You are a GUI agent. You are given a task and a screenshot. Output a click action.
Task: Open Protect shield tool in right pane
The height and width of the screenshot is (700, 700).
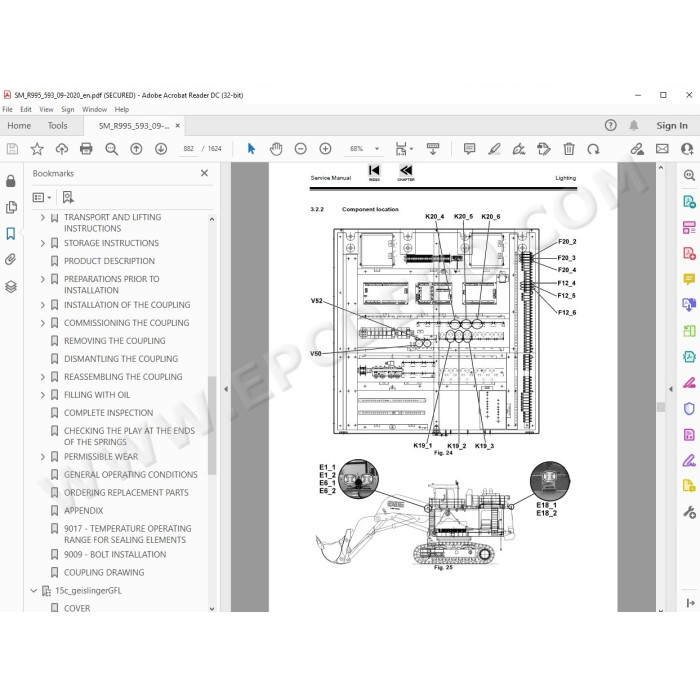[x=689, y=409]
